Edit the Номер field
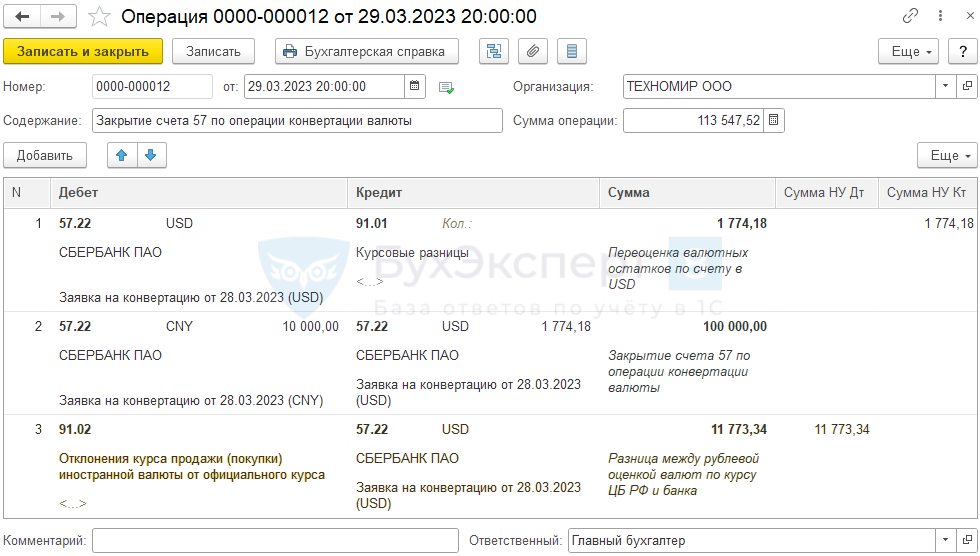Screen dimensions: 980x556 152,86
